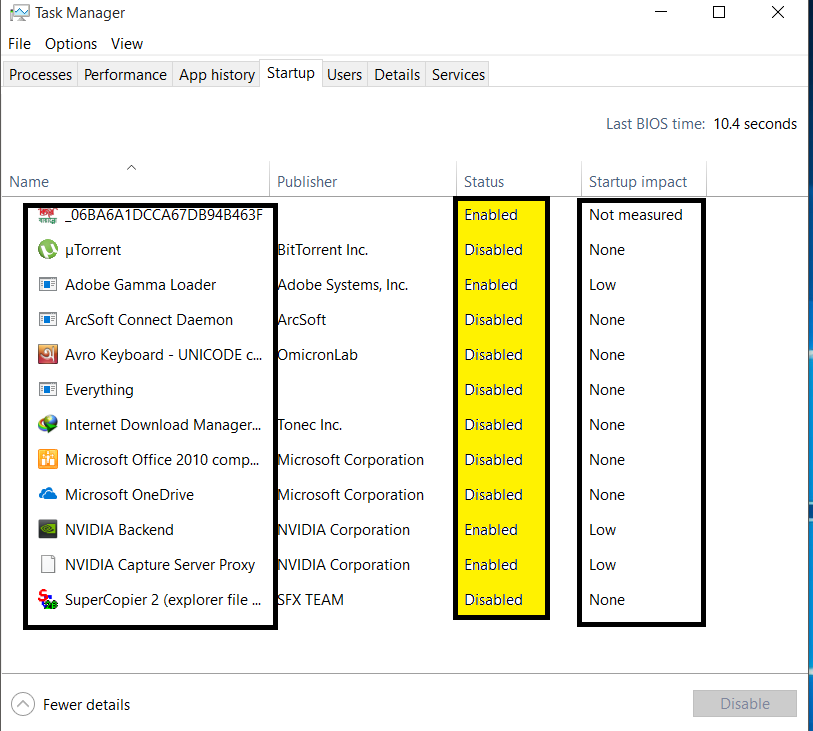This screenshot has width=813, height=731.
Task: Select the Adobe Gamma Loader name
Action: pyautogui.click(x=141, y=285)
